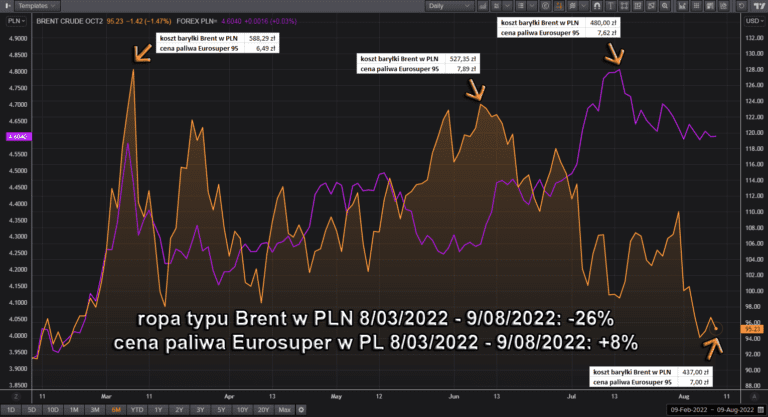
Task: Open the PLN currency selector
Action: pos(17,19)
